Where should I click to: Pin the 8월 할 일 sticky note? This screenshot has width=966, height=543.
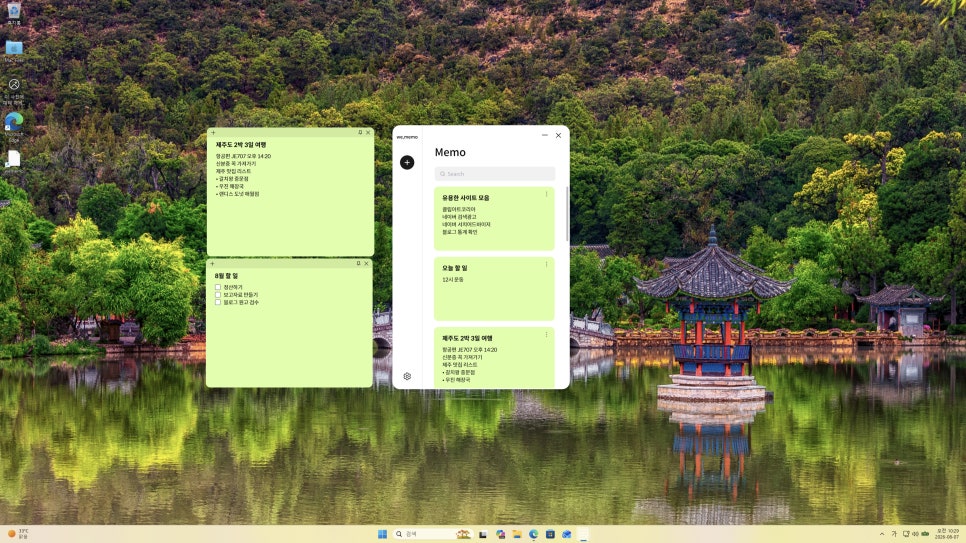pyautogui.click(x=359, y=263)
